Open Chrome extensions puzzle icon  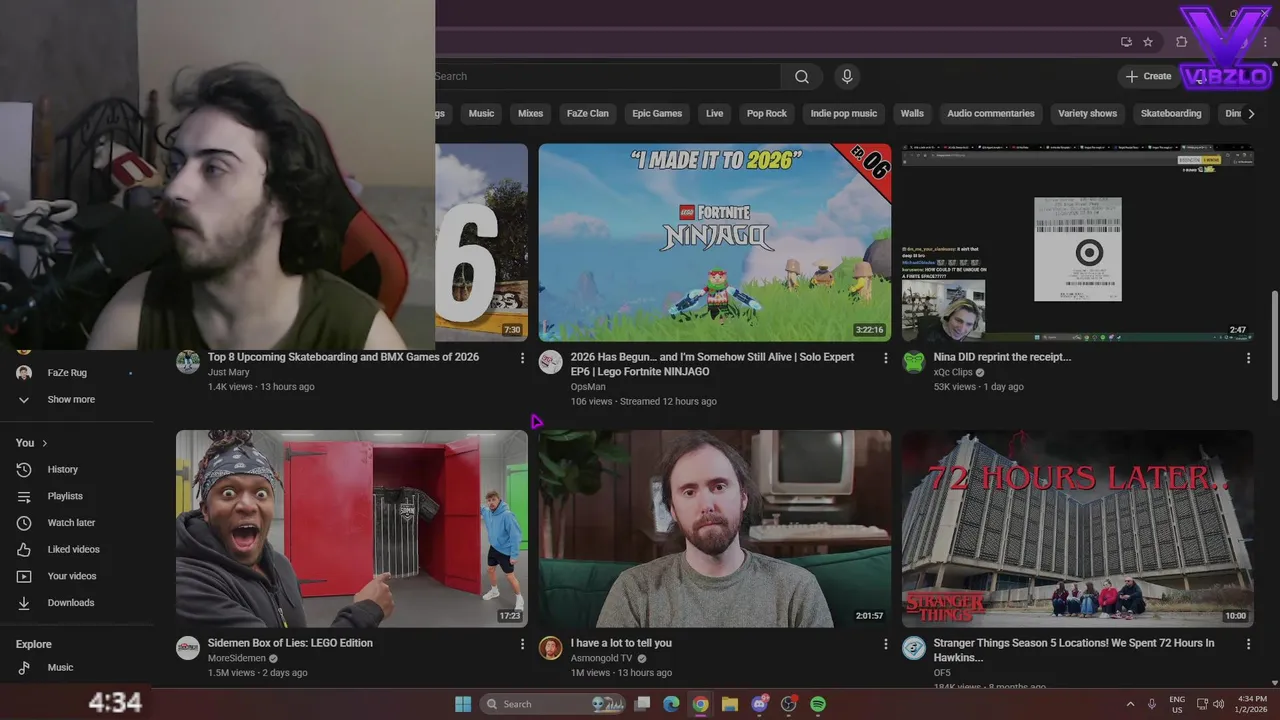click(1181, 42)
